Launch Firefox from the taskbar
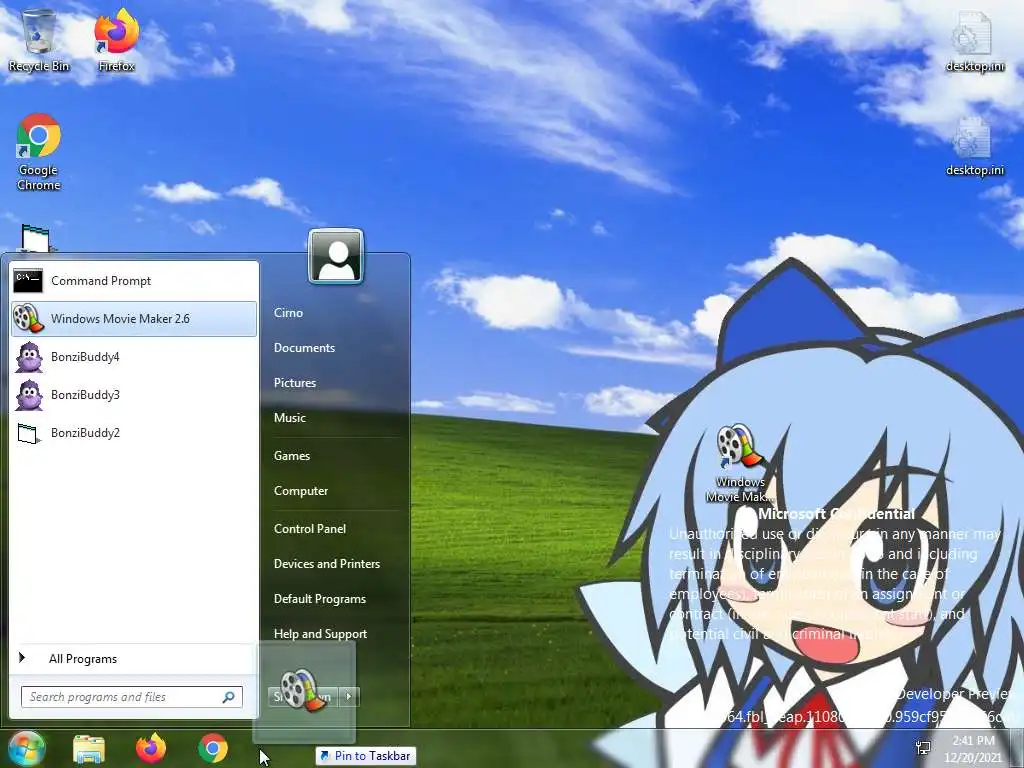 click(x=151, y=748)
